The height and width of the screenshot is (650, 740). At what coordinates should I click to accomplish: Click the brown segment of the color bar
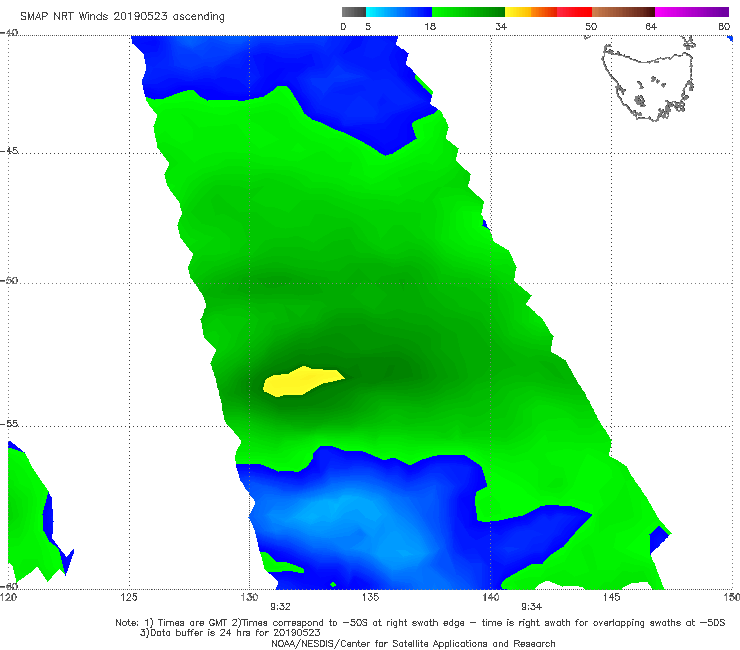[623, 12]
